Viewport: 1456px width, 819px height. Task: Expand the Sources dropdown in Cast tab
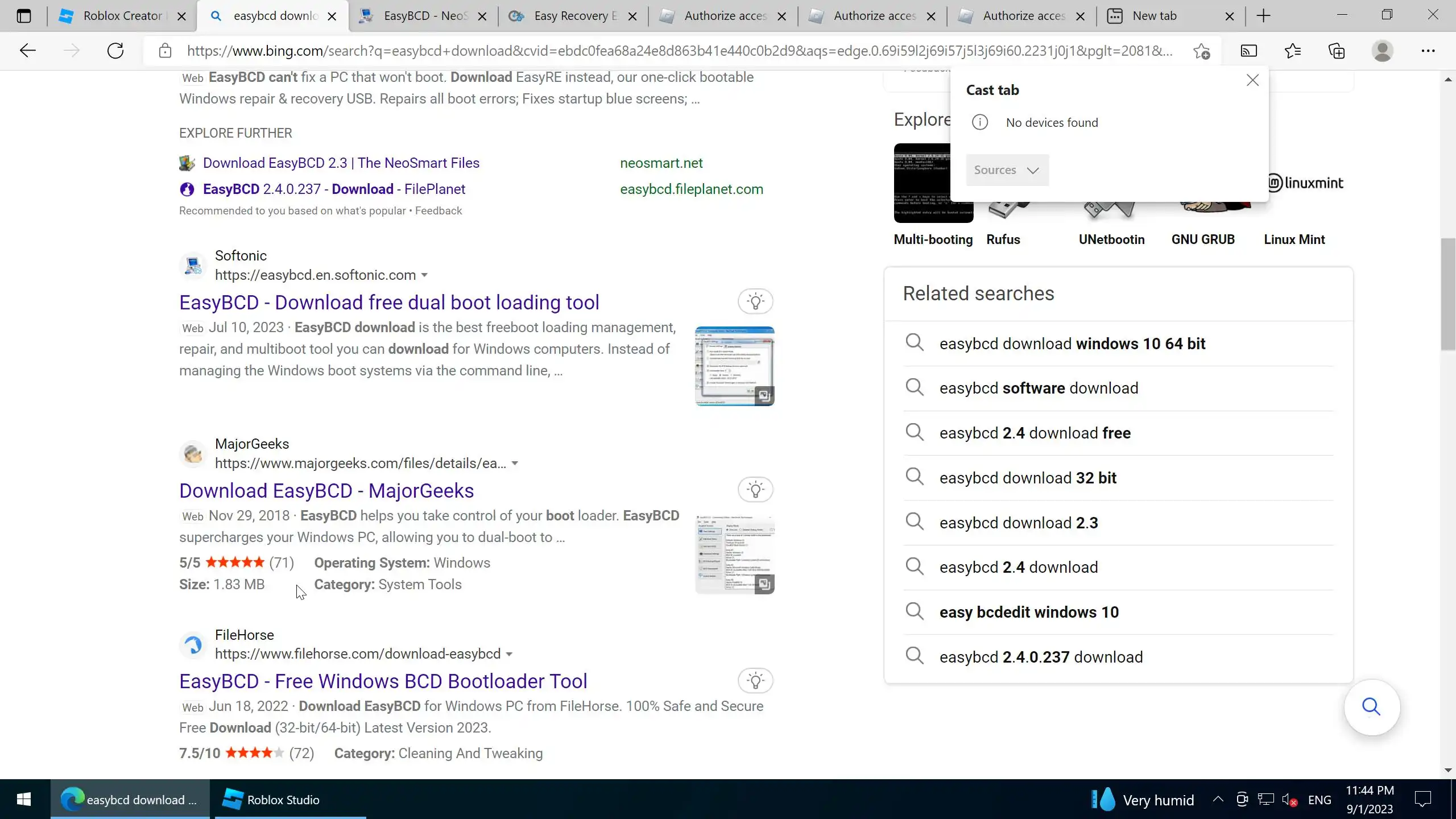(1007, 170)
